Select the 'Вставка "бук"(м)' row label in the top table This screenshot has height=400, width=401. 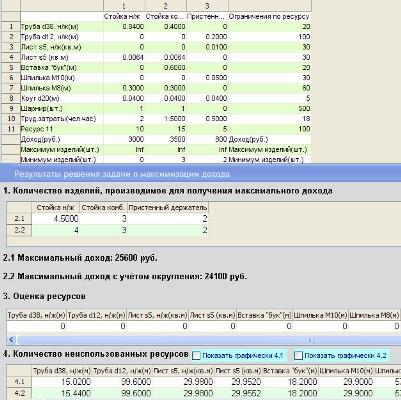(x=62, y=68)
